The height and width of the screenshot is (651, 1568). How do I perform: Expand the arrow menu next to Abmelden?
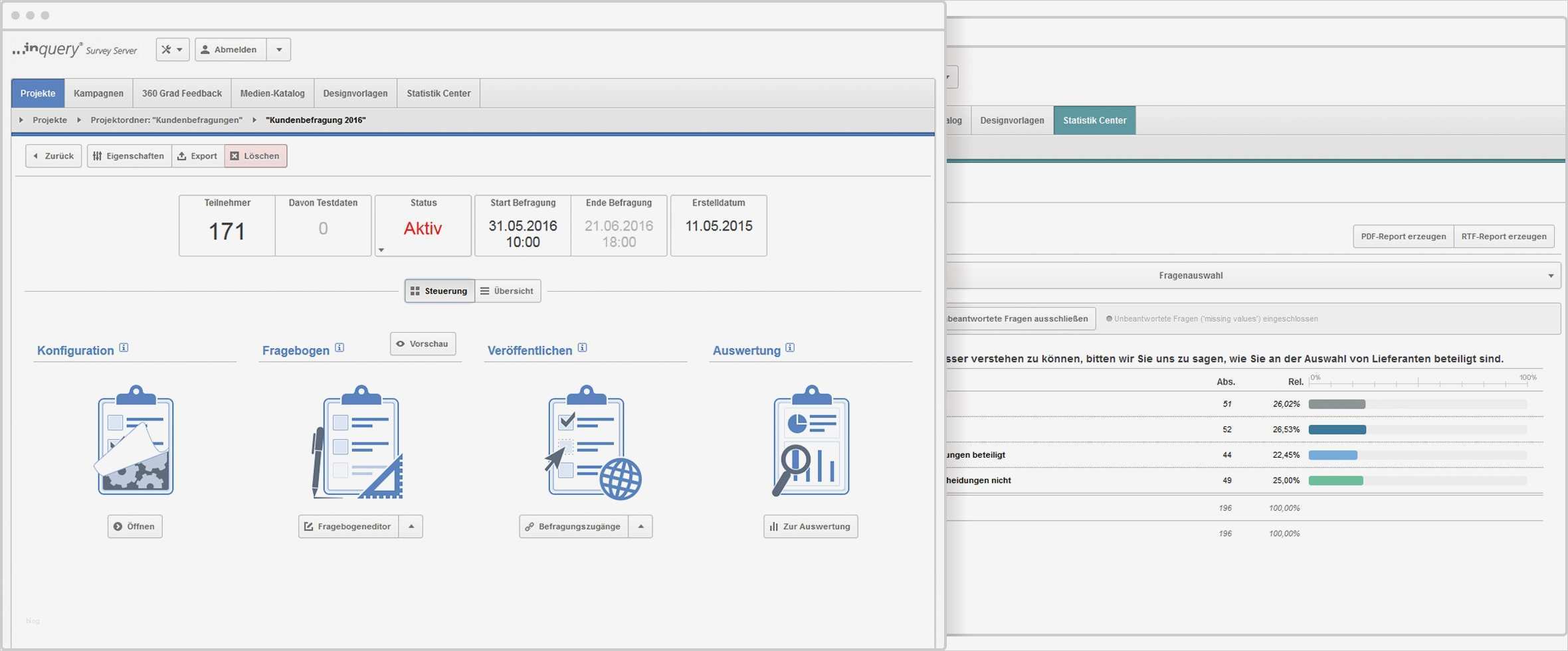tap(279, 50)
